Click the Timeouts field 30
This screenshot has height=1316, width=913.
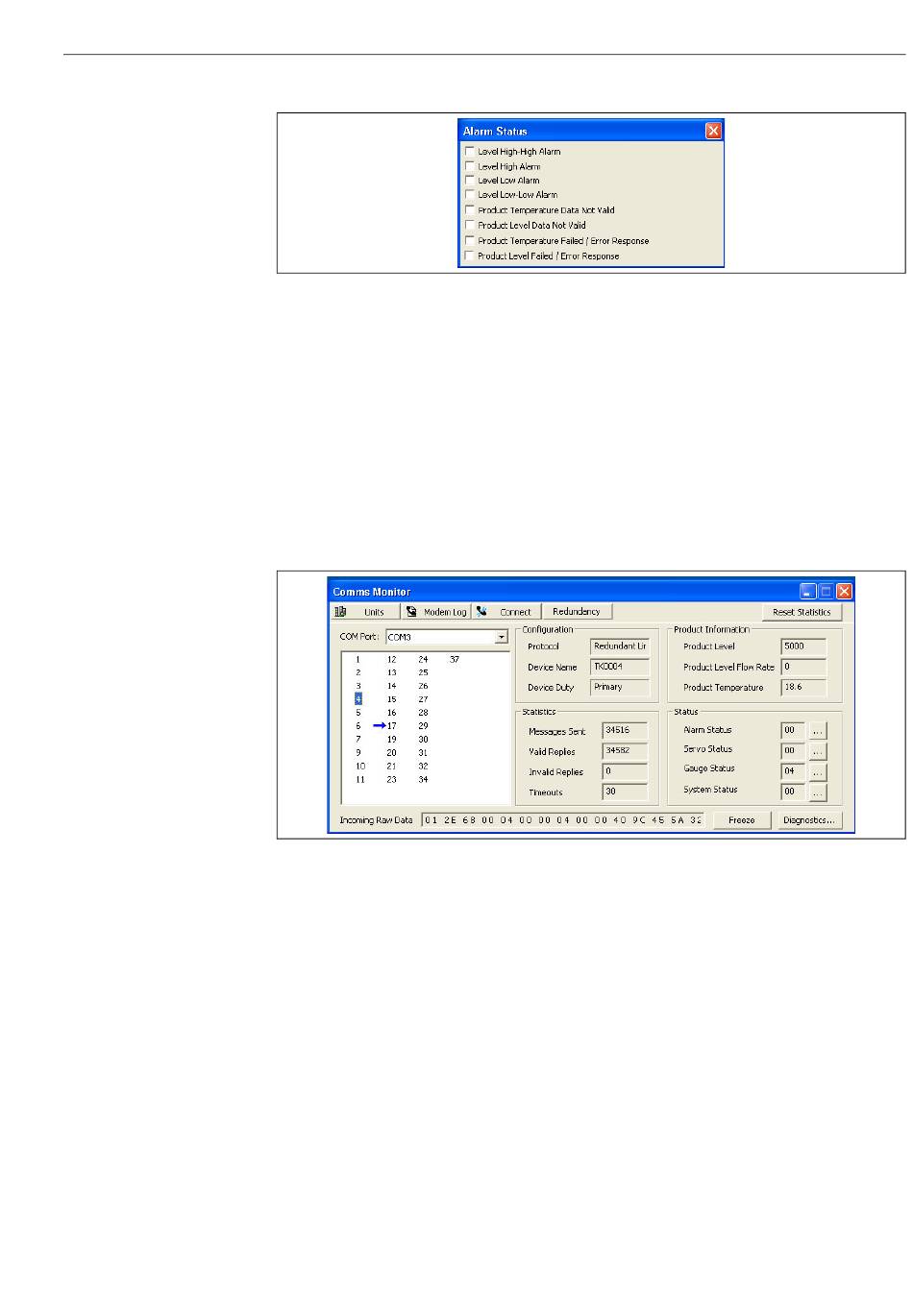click(x=625, y=792)
